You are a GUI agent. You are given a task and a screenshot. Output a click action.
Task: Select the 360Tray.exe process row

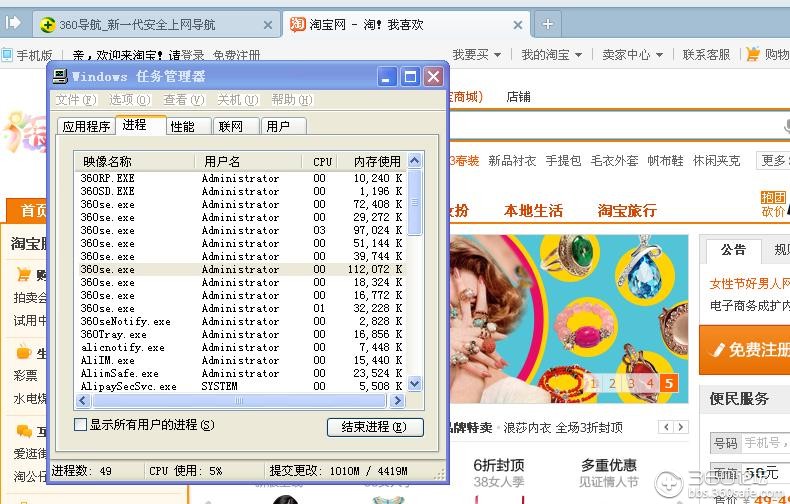click(241, 334)
